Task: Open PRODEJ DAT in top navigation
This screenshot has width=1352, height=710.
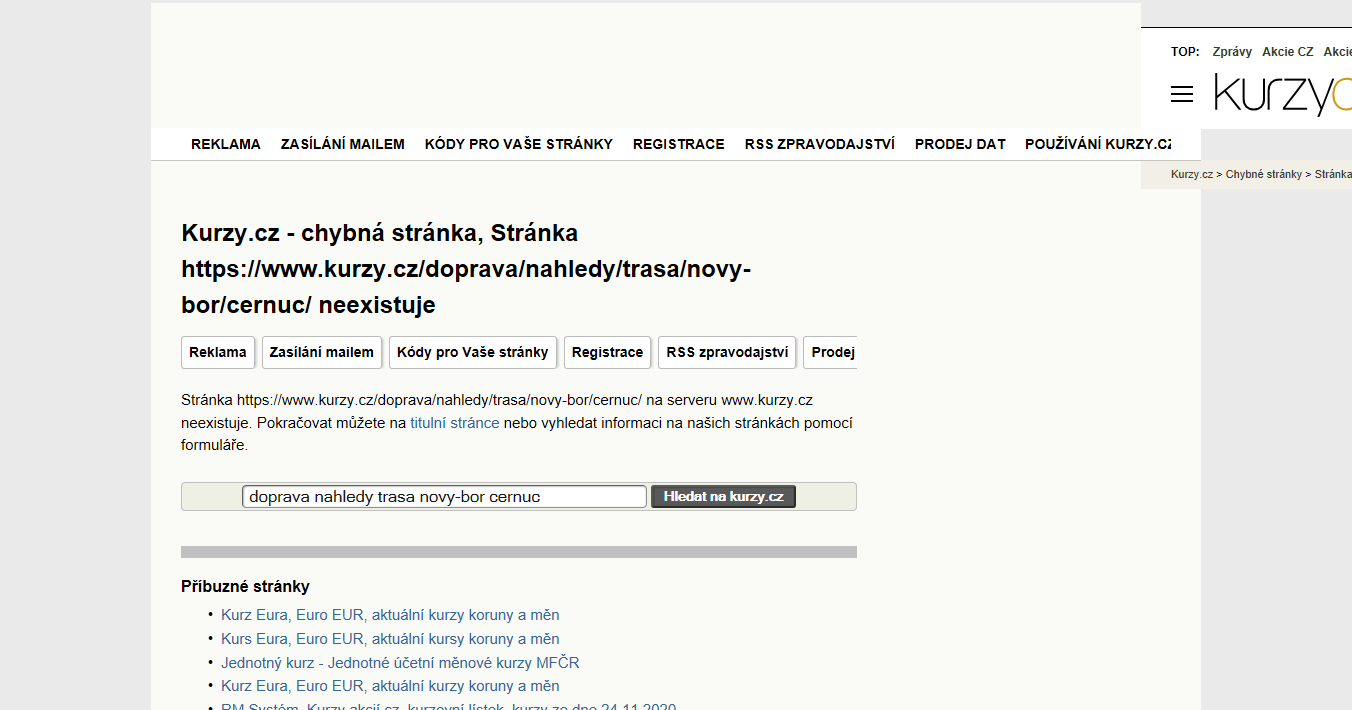Action: [960, 144]
